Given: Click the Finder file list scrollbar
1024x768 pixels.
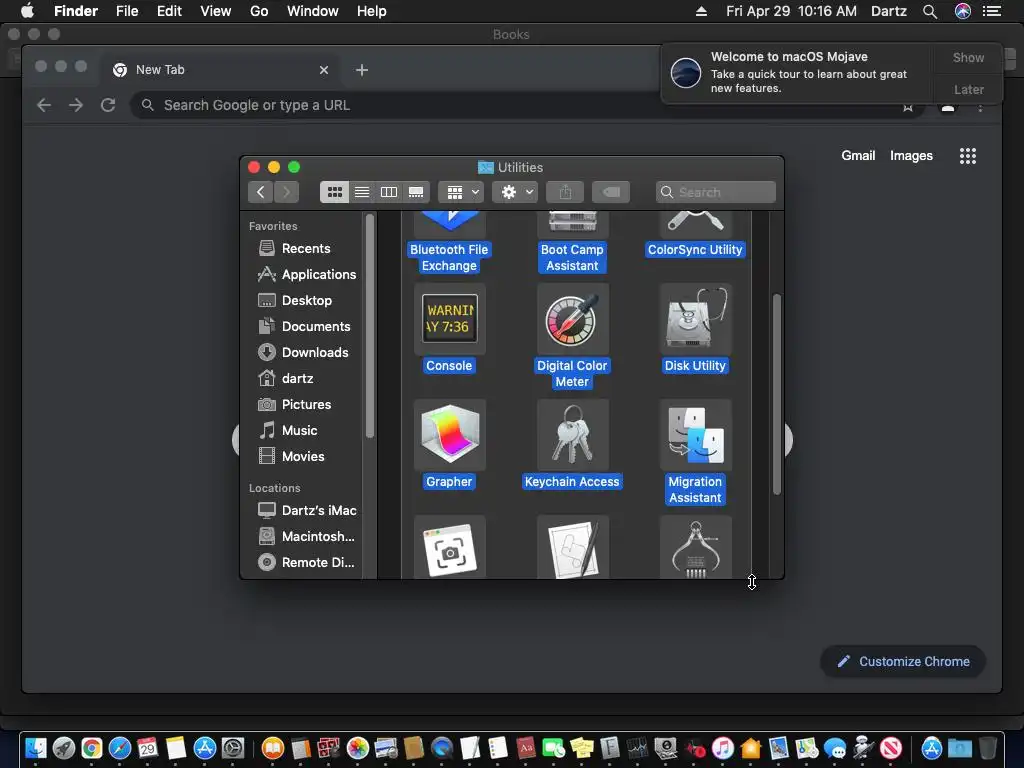Looking at the screenshot, I should [x=776, y=394].
